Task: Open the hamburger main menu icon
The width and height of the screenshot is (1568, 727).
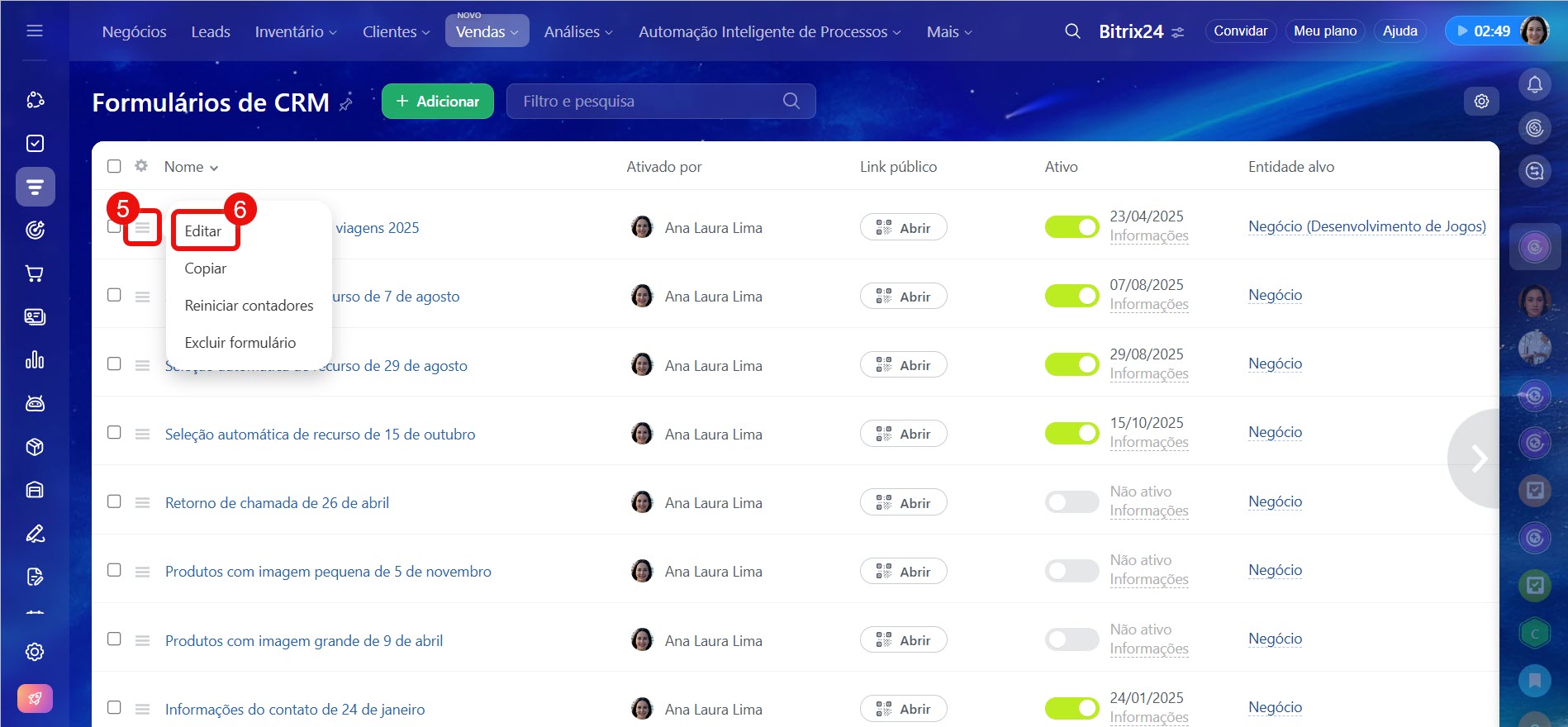Action: click(35, 31)
